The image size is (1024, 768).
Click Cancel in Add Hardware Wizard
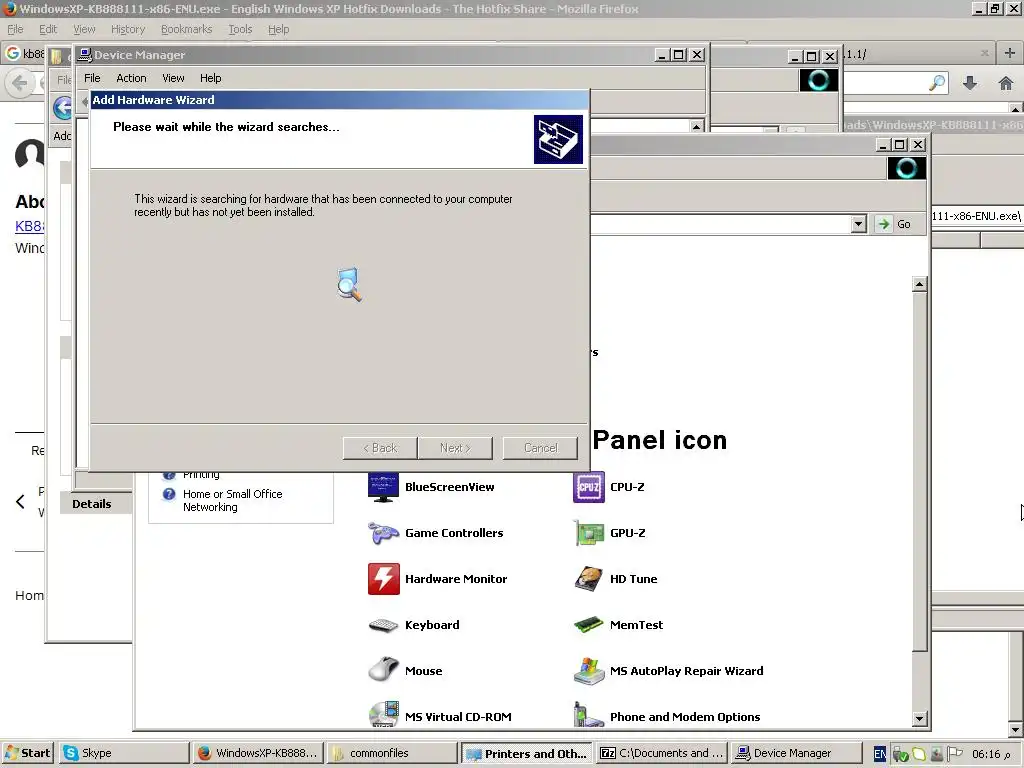pyautogui.click(x=541, y=448)
